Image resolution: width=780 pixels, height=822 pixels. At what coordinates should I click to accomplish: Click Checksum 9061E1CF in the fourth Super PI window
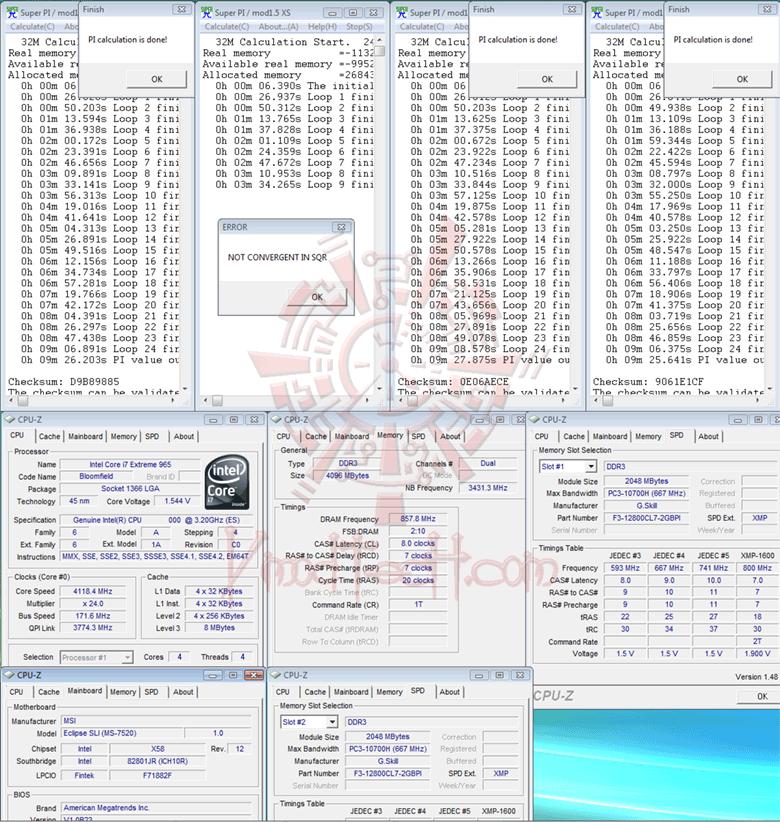coord(648,382)
